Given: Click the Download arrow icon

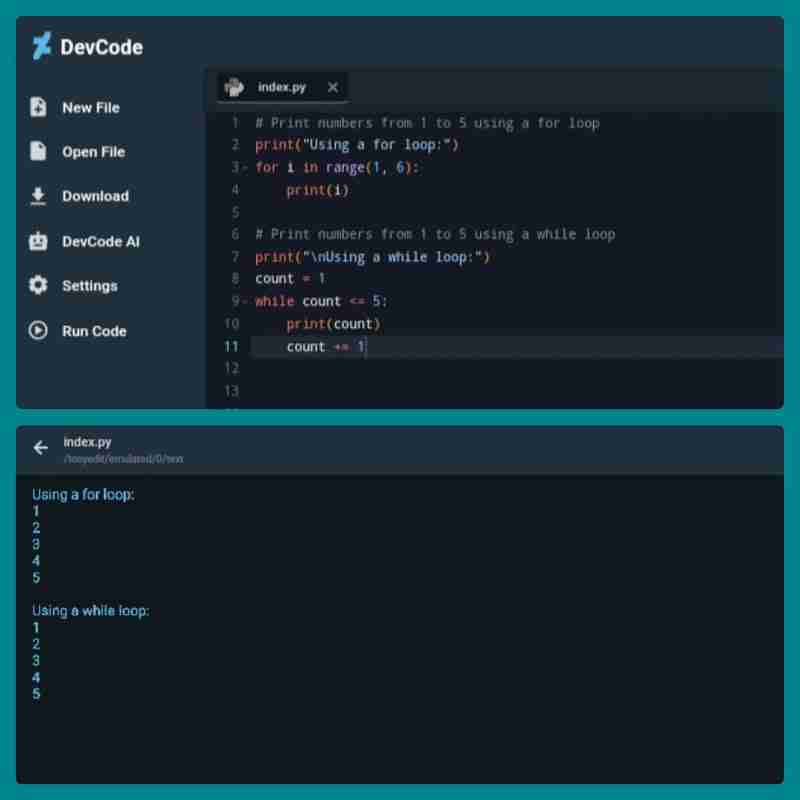Looking at the screenshot, I should click(x=38, y=196).
